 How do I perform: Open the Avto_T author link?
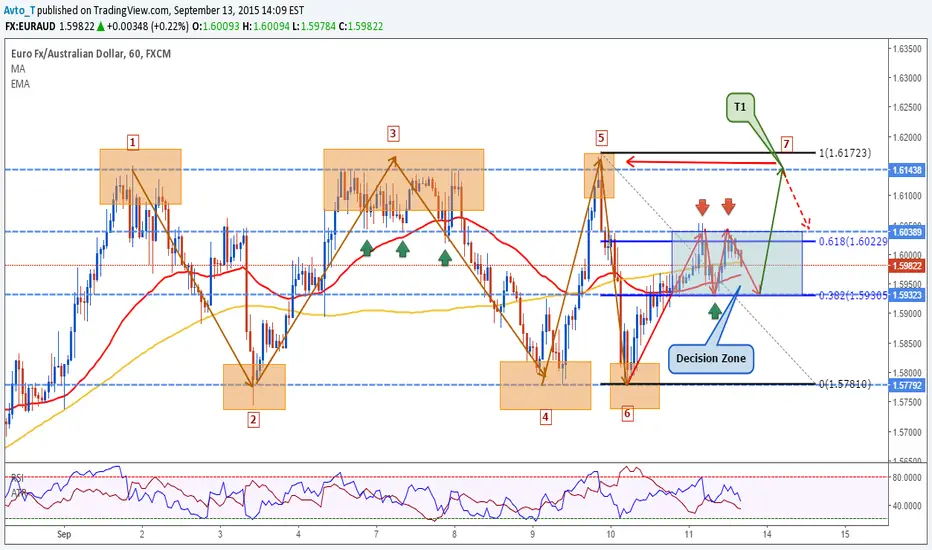pyautogui.click(x=19, y=10)
